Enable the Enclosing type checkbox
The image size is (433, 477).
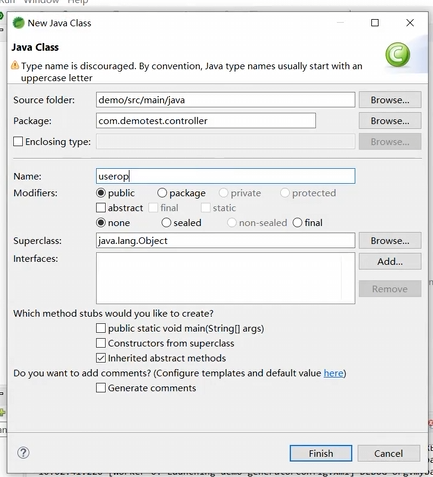click(18, 142)
